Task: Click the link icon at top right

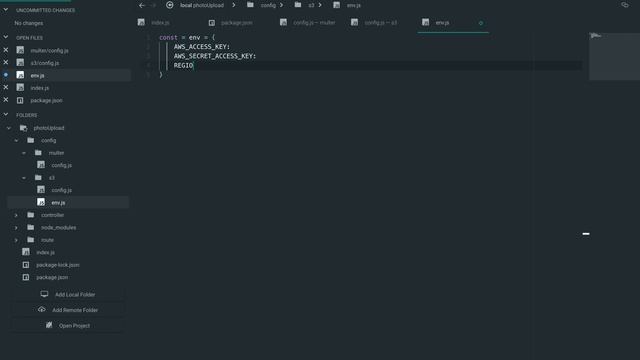Action: click(x=625, y=5)
